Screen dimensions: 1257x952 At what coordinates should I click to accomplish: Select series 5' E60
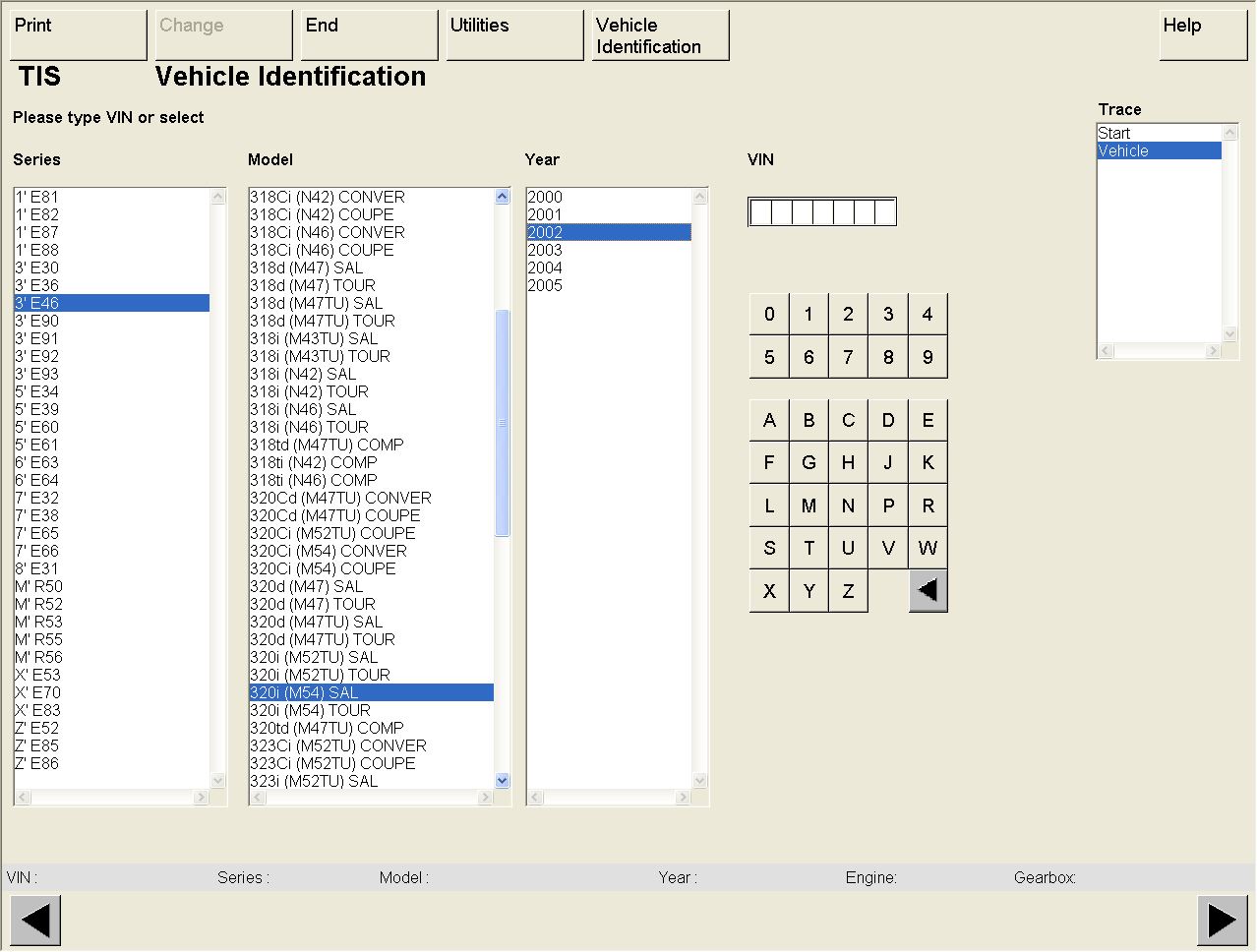coord(112,427)
